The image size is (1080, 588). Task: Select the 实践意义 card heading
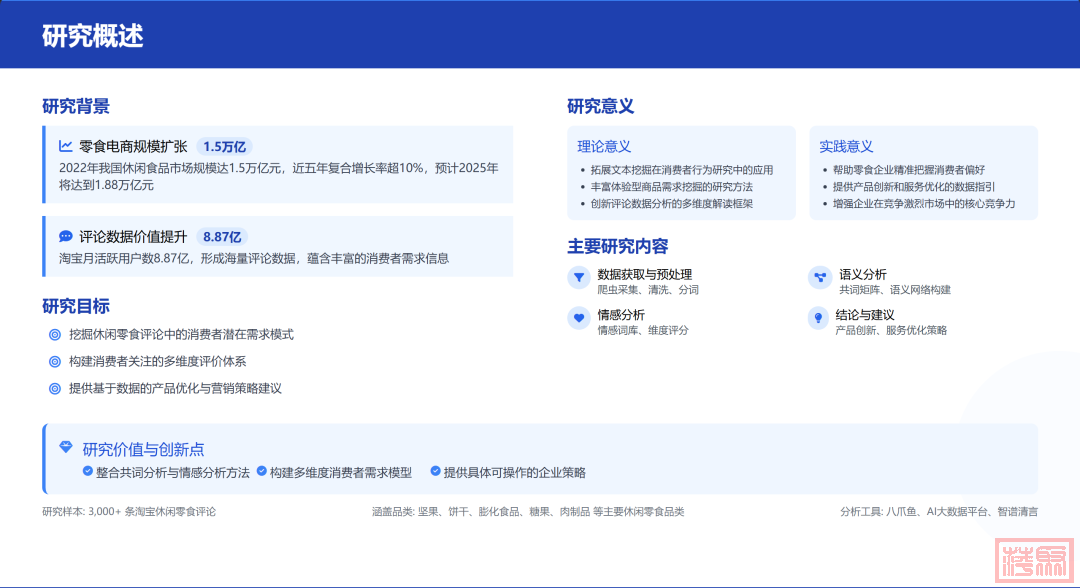[846, 146]
